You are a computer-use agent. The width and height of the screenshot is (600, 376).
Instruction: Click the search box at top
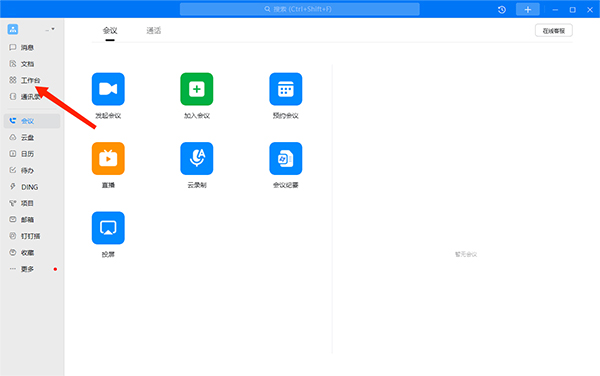coord(300,9)
